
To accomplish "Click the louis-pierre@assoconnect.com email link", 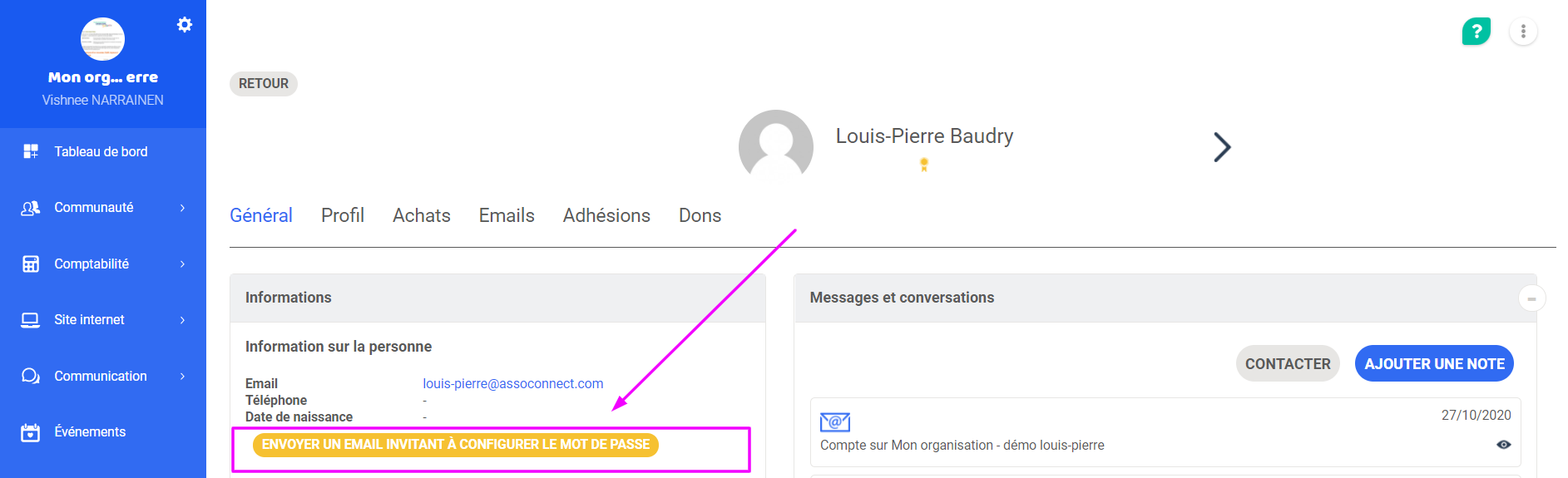I will pos(512,383).
